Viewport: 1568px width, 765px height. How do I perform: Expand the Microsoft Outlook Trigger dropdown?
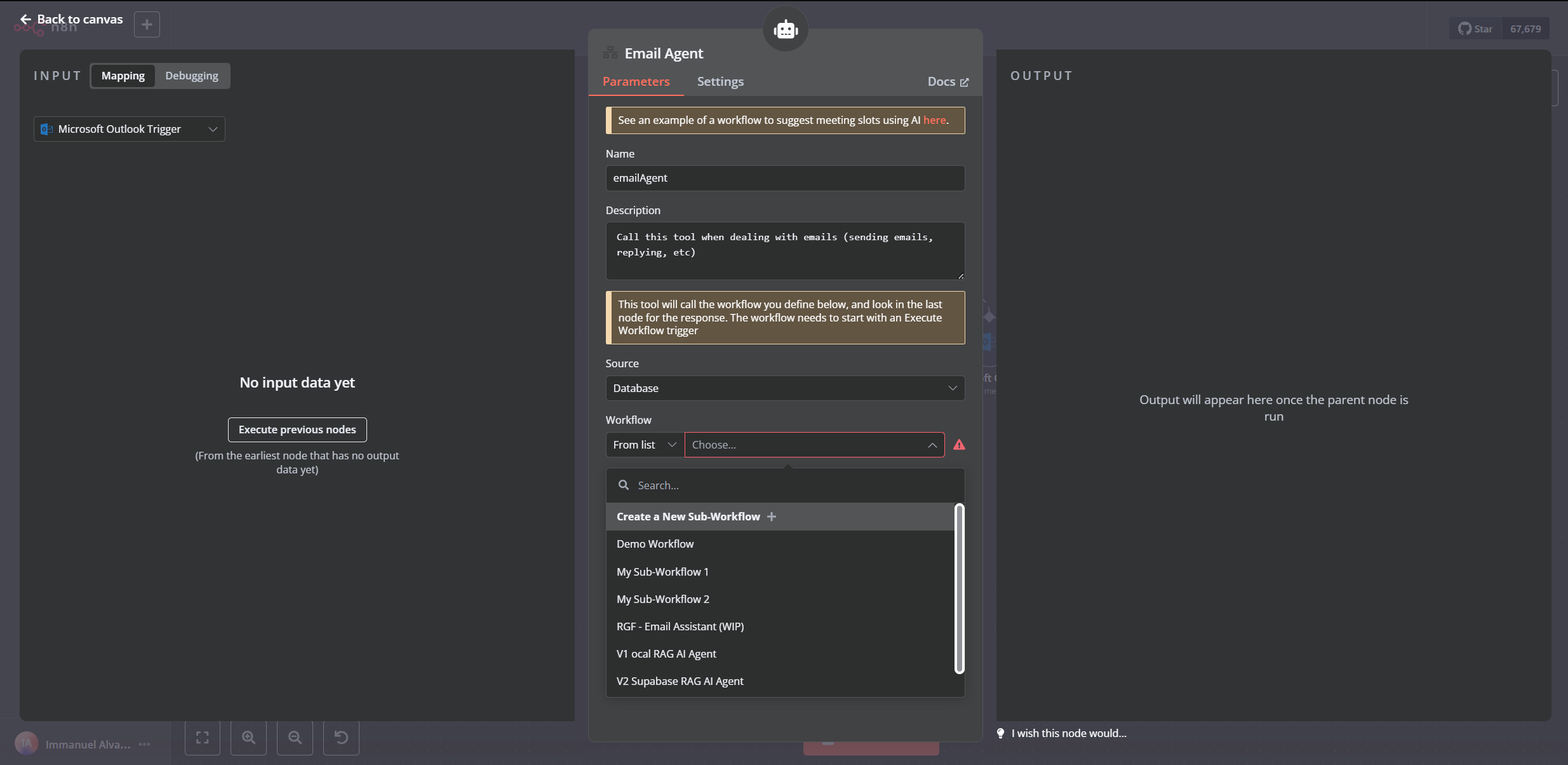point(130,129)
